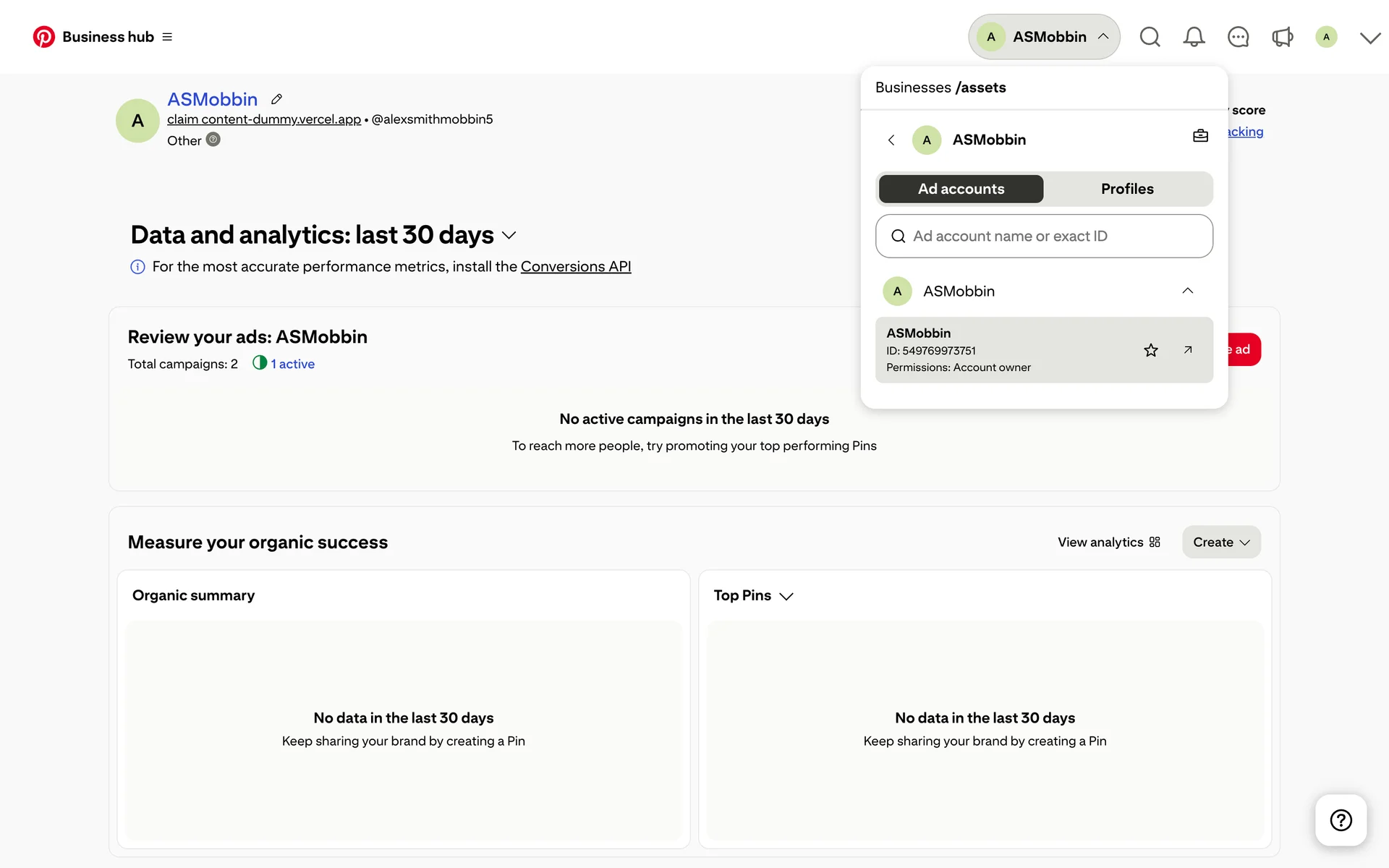Open the Create dropdown button

[1220, 542]
